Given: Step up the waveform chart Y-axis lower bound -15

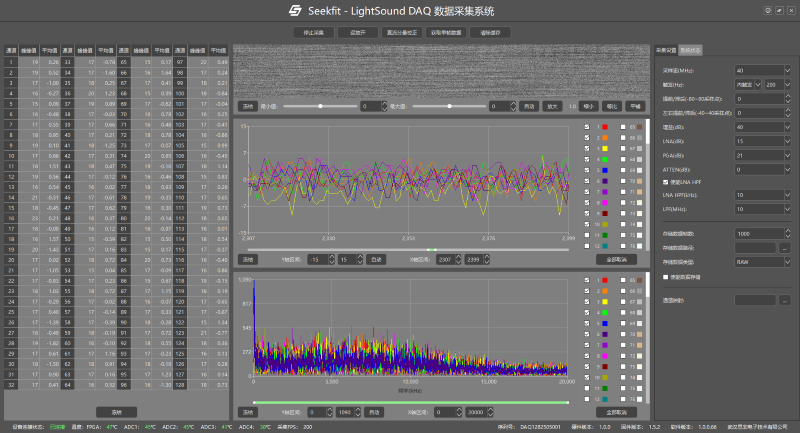Looking at the screenshot, I should point(332,257).
